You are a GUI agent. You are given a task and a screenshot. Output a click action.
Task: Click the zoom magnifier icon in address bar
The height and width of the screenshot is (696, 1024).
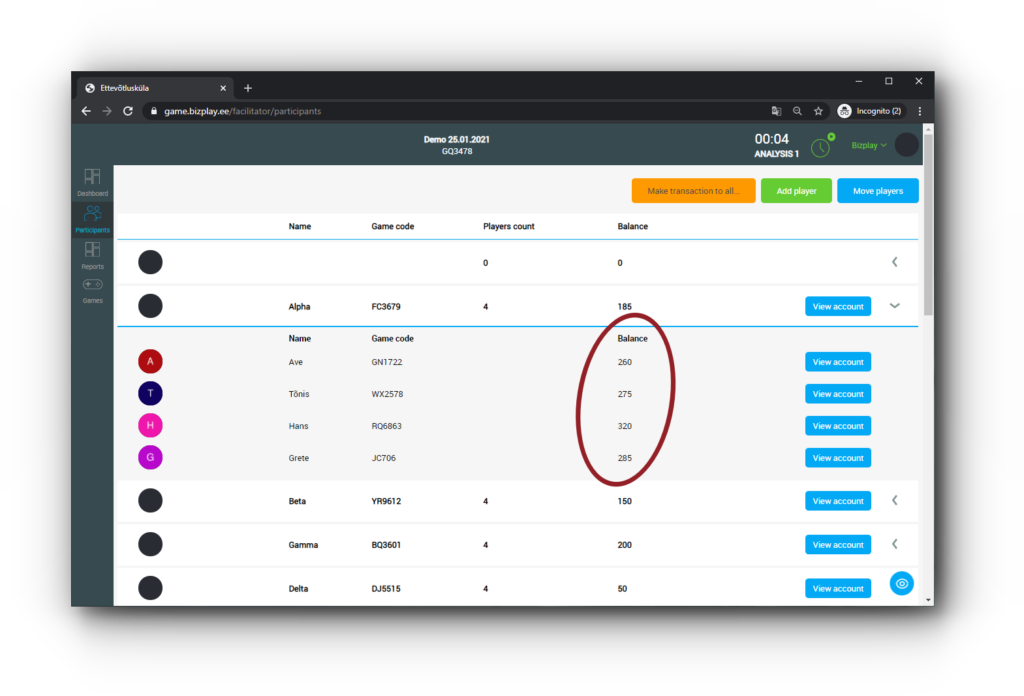coord(797,111)
